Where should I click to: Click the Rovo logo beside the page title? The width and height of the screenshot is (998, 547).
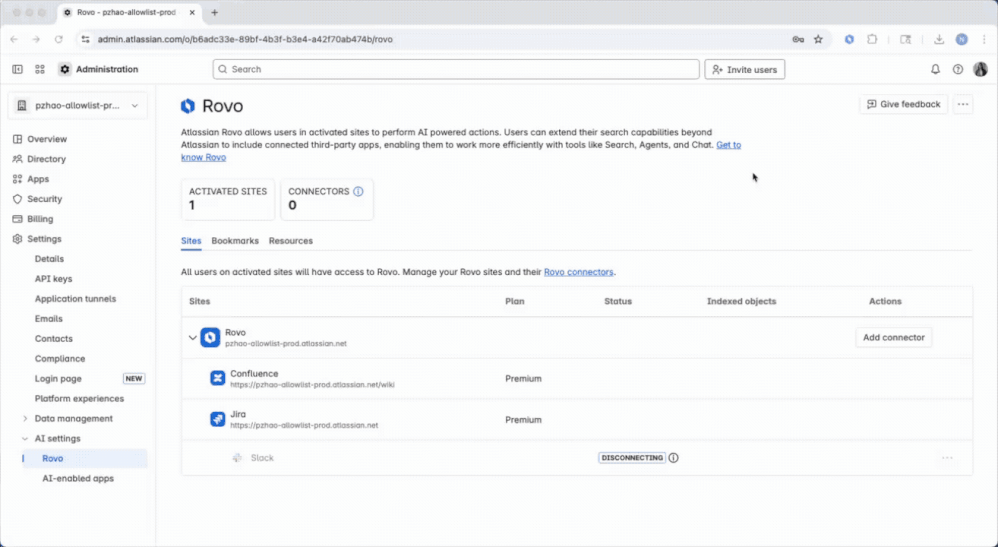tap(188, 106)
